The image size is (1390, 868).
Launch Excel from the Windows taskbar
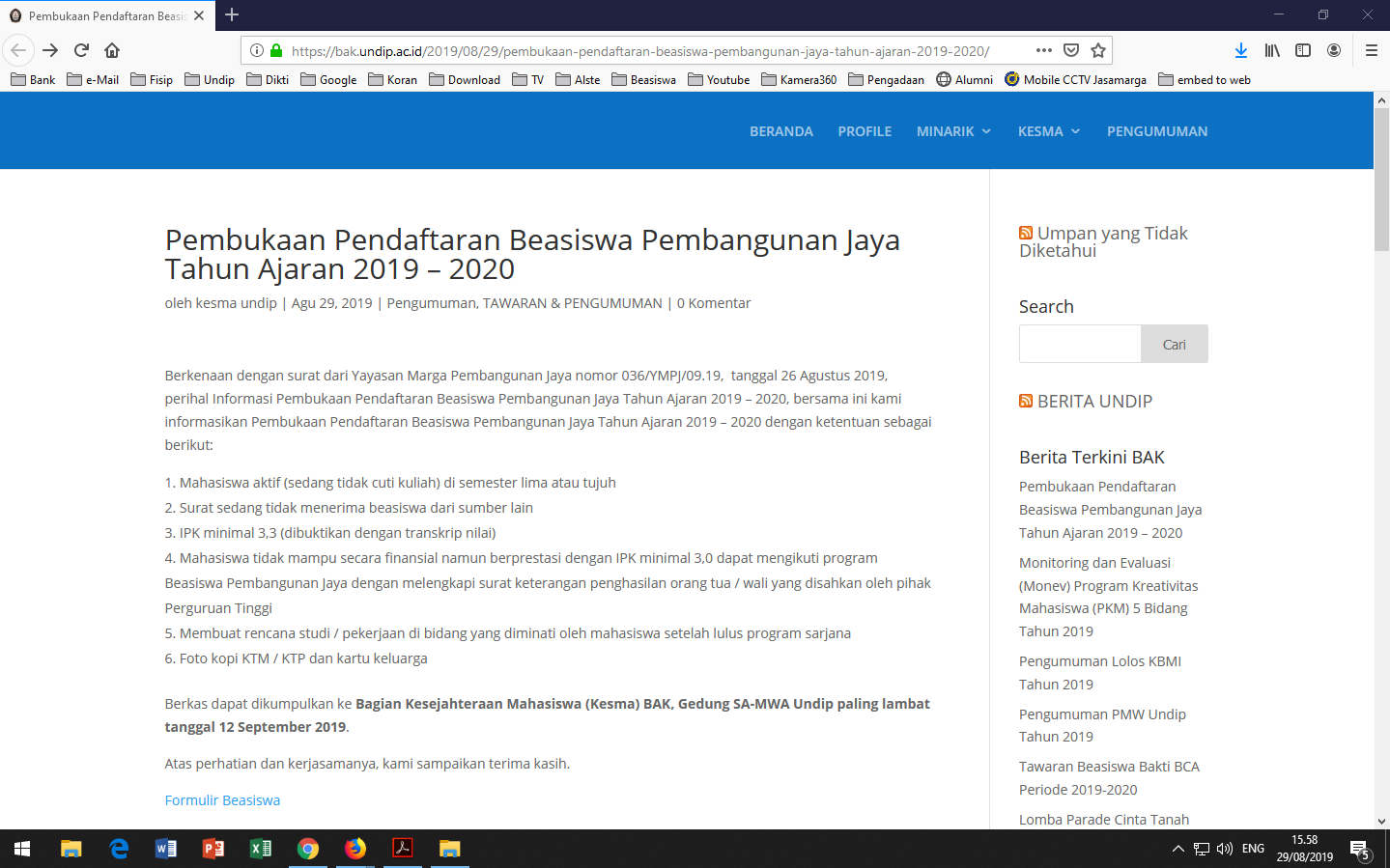[260, 849]
